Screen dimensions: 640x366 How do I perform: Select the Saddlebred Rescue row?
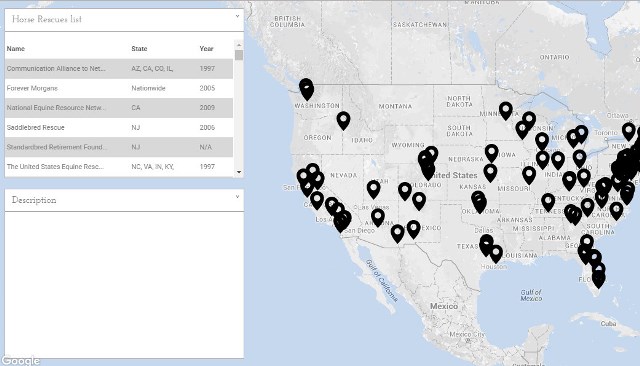point(119,127)
